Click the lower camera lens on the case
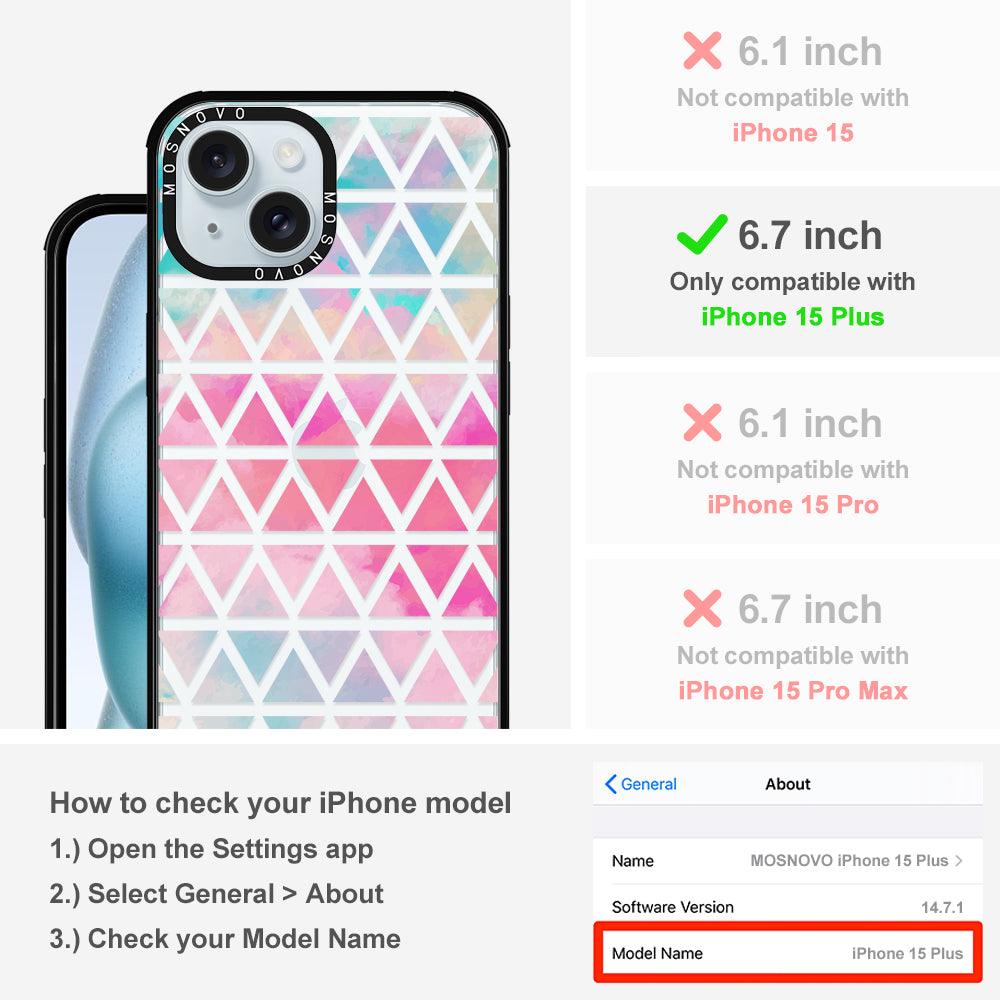This screenshot has width=1000, height=1000. [x=280, y=223]
